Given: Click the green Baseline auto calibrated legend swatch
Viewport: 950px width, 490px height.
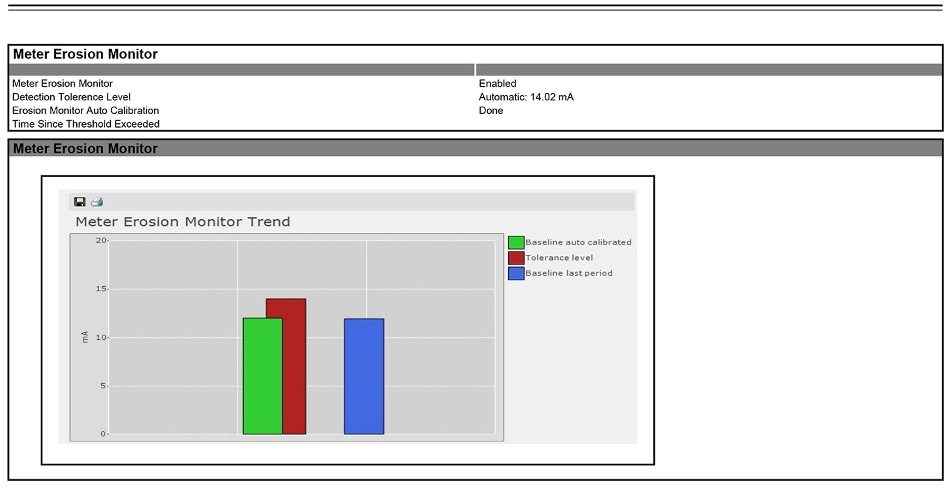Looking at the screenshot, I should [x=516, y=242].
